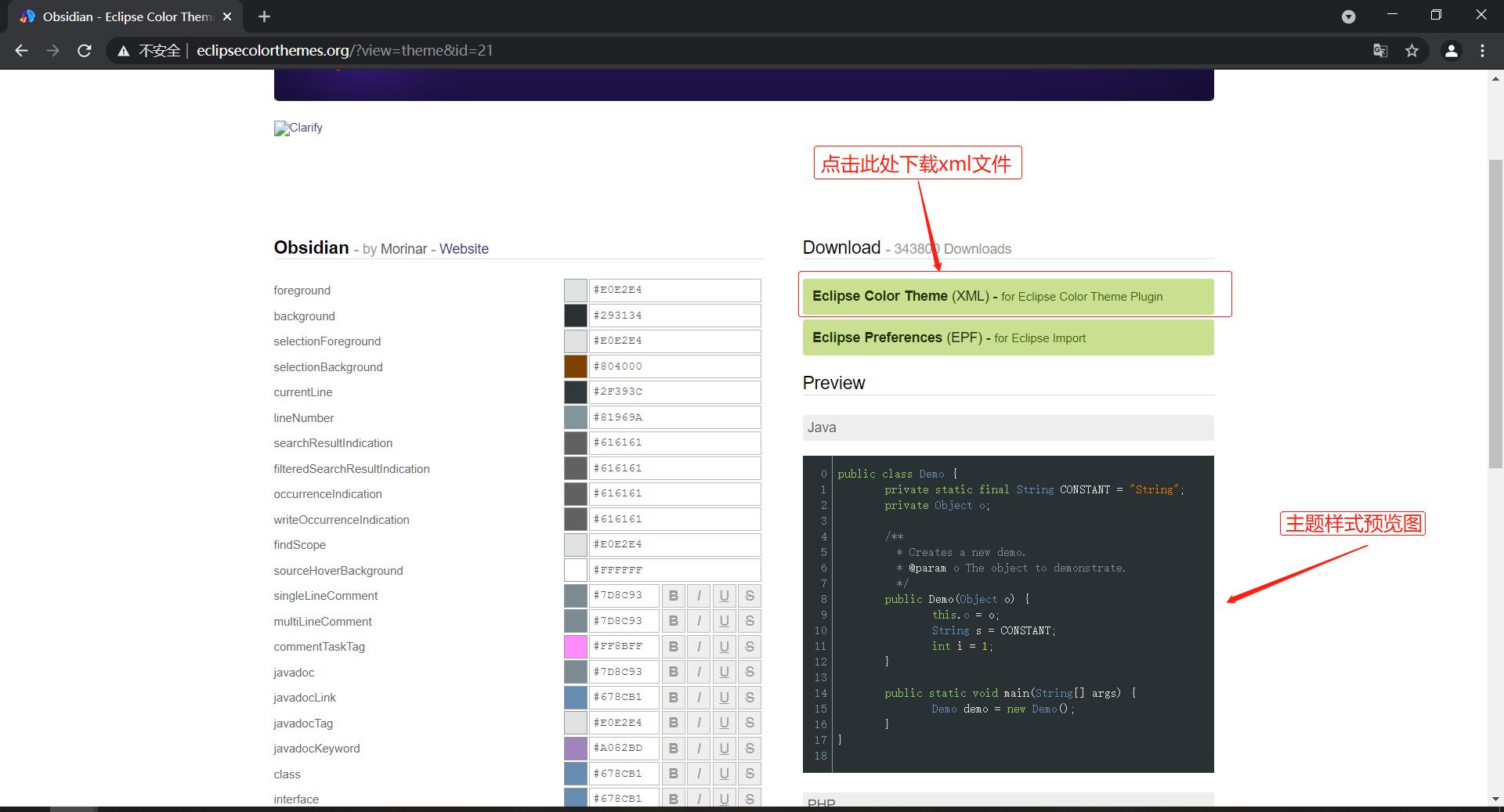Edit commentTaskTag hex field #FF8BFF
The width and height of the screenshot is (1504, 812).
(x=624, y=647)
